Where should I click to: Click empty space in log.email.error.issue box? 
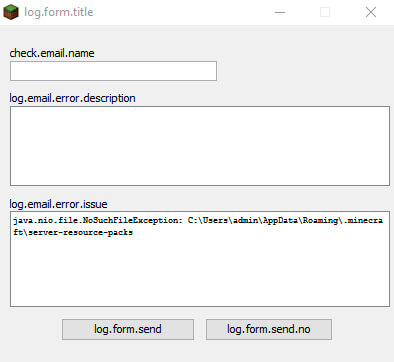pyautogui.click(x=200, y=272)
